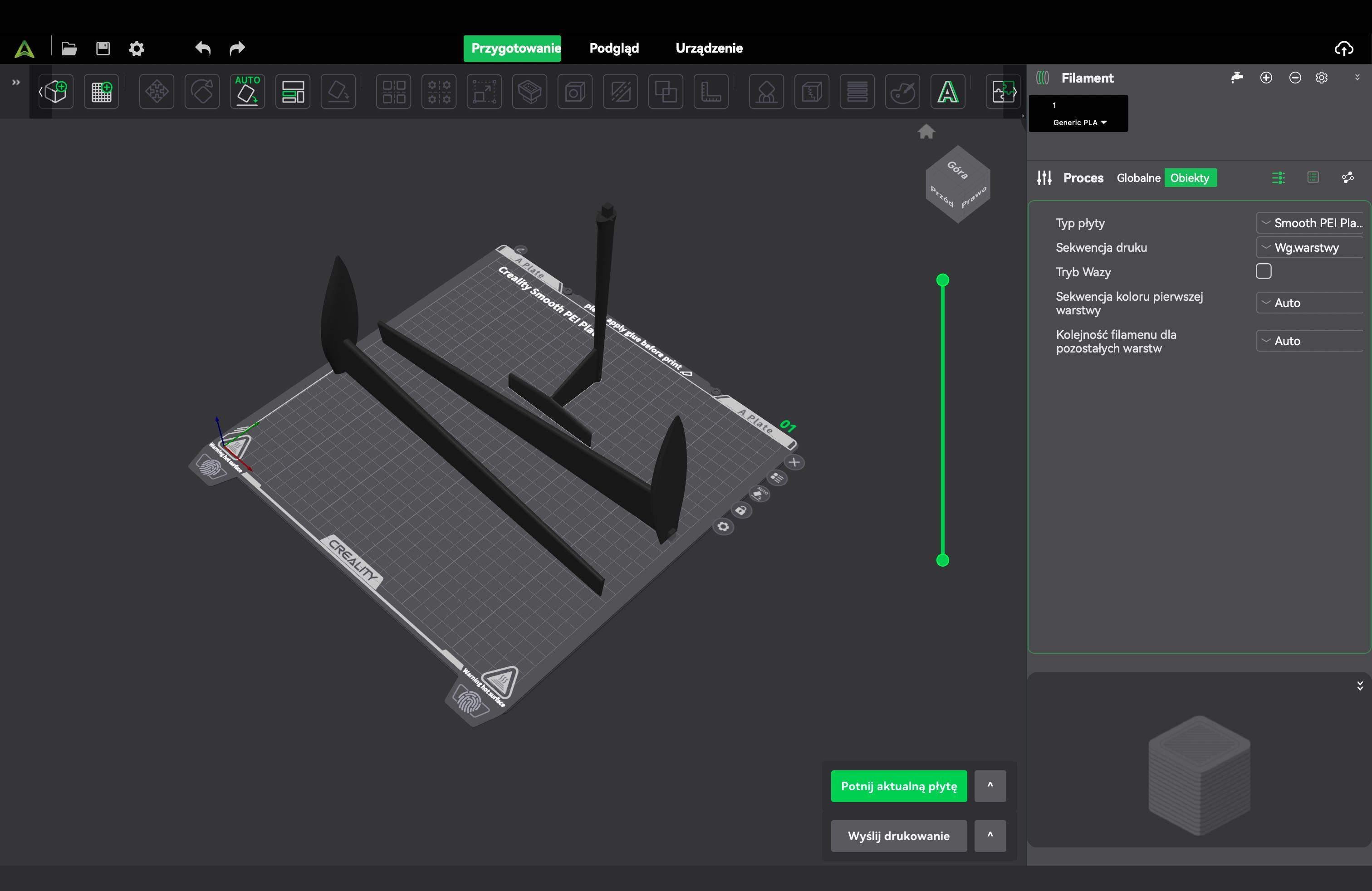The height and width of the screenshot is (891, 1372).
Task: Open the Generic PLA filament dropdown
Action: (x=1080, y=123)
